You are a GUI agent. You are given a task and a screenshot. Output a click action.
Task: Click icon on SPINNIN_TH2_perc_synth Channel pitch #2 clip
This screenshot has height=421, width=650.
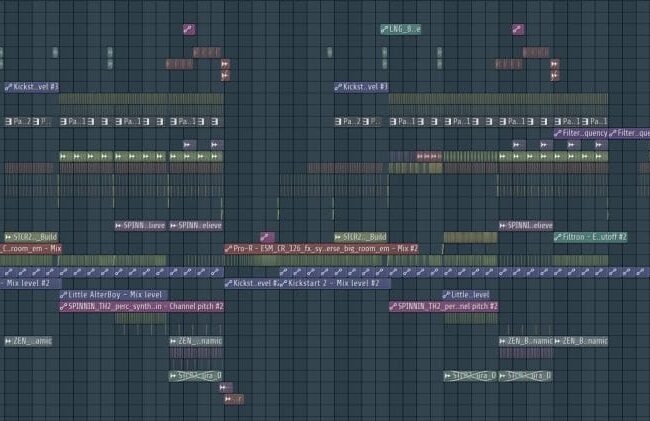point(64,306)
